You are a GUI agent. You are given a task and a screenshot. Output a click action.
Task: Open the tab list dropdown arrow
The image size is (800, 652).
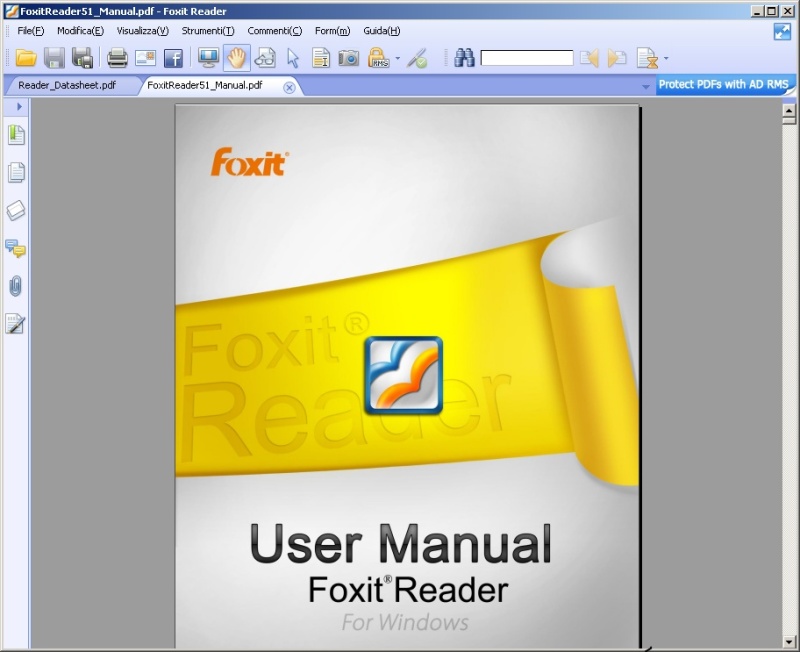[646, 87]
